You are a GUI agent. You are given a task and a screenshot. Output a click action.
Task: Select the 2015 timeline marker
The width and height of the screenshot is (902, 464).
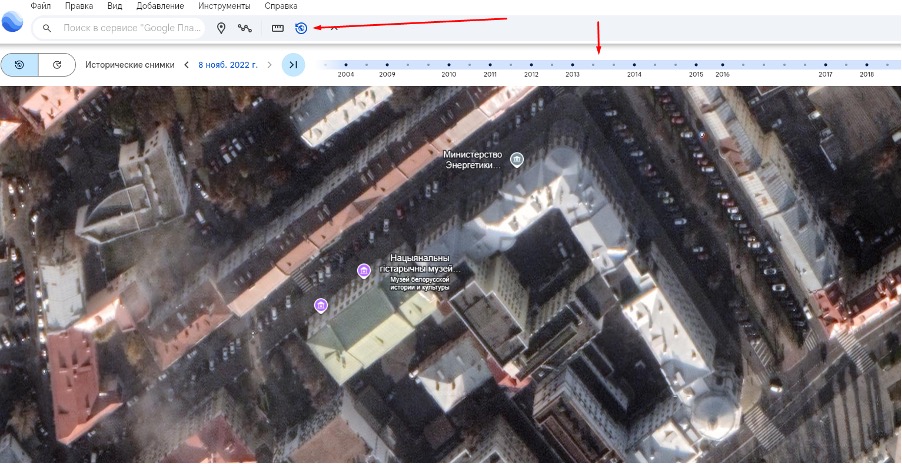point(696,65)
